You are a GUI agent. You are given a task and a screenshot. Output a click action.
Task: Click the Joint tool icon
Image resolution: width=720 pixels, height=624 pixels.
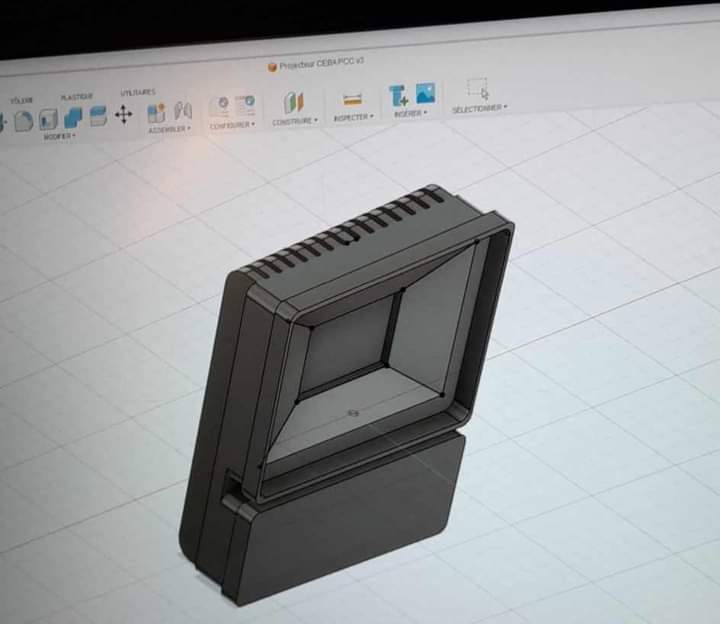pos(183,111)
